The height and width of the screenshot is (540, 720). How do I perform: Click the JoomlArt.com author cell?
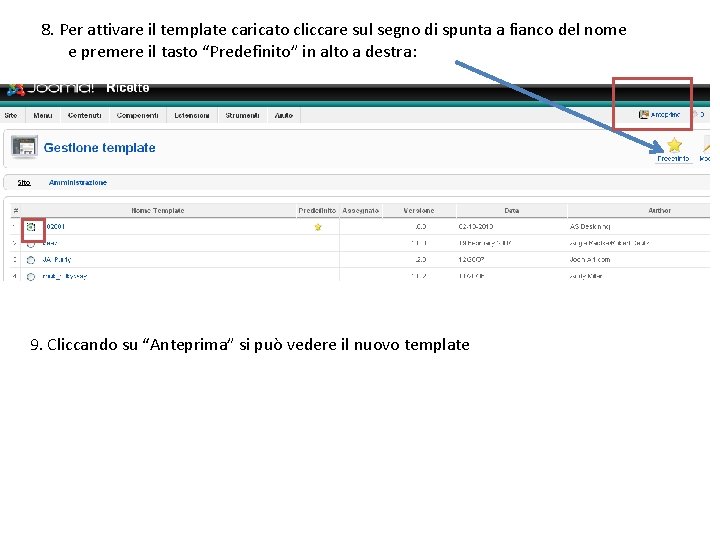[590, 259]
